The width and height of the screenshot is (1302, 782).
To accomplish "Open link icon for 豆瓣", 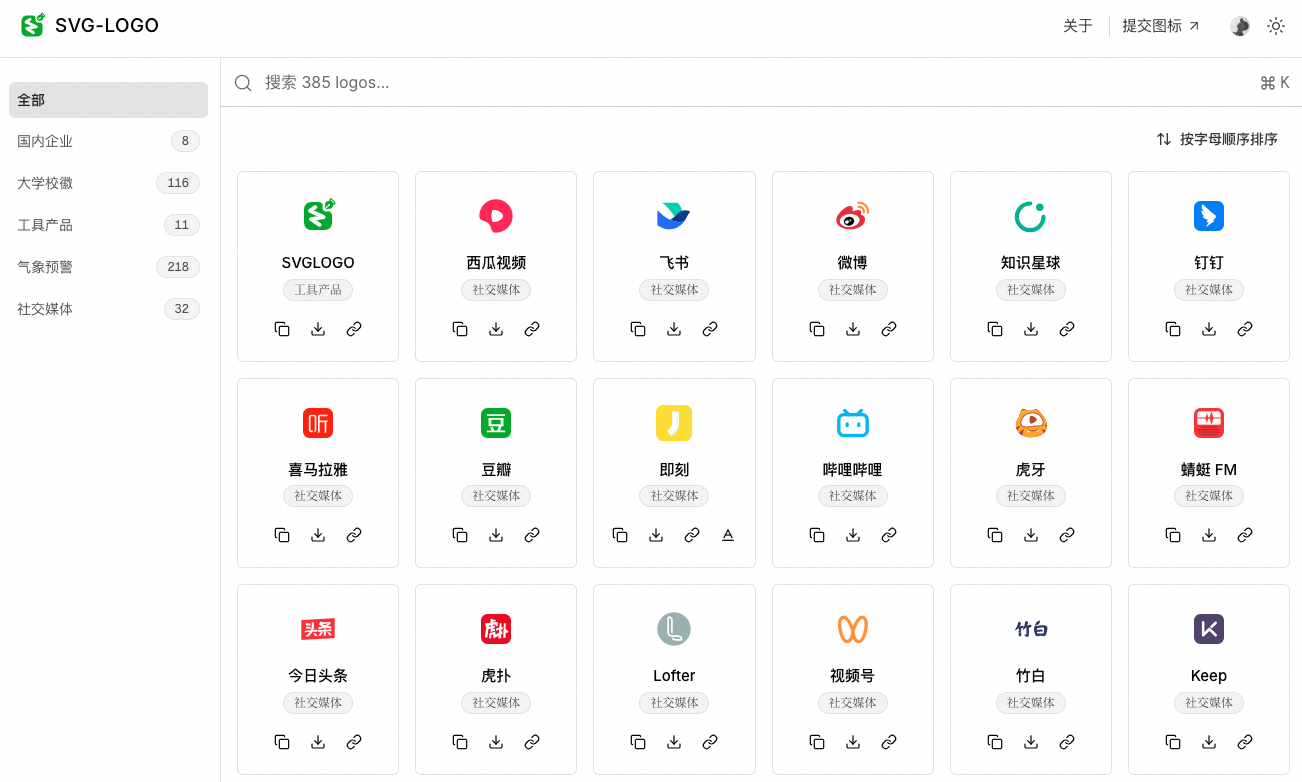I will (x=532, y=535).
